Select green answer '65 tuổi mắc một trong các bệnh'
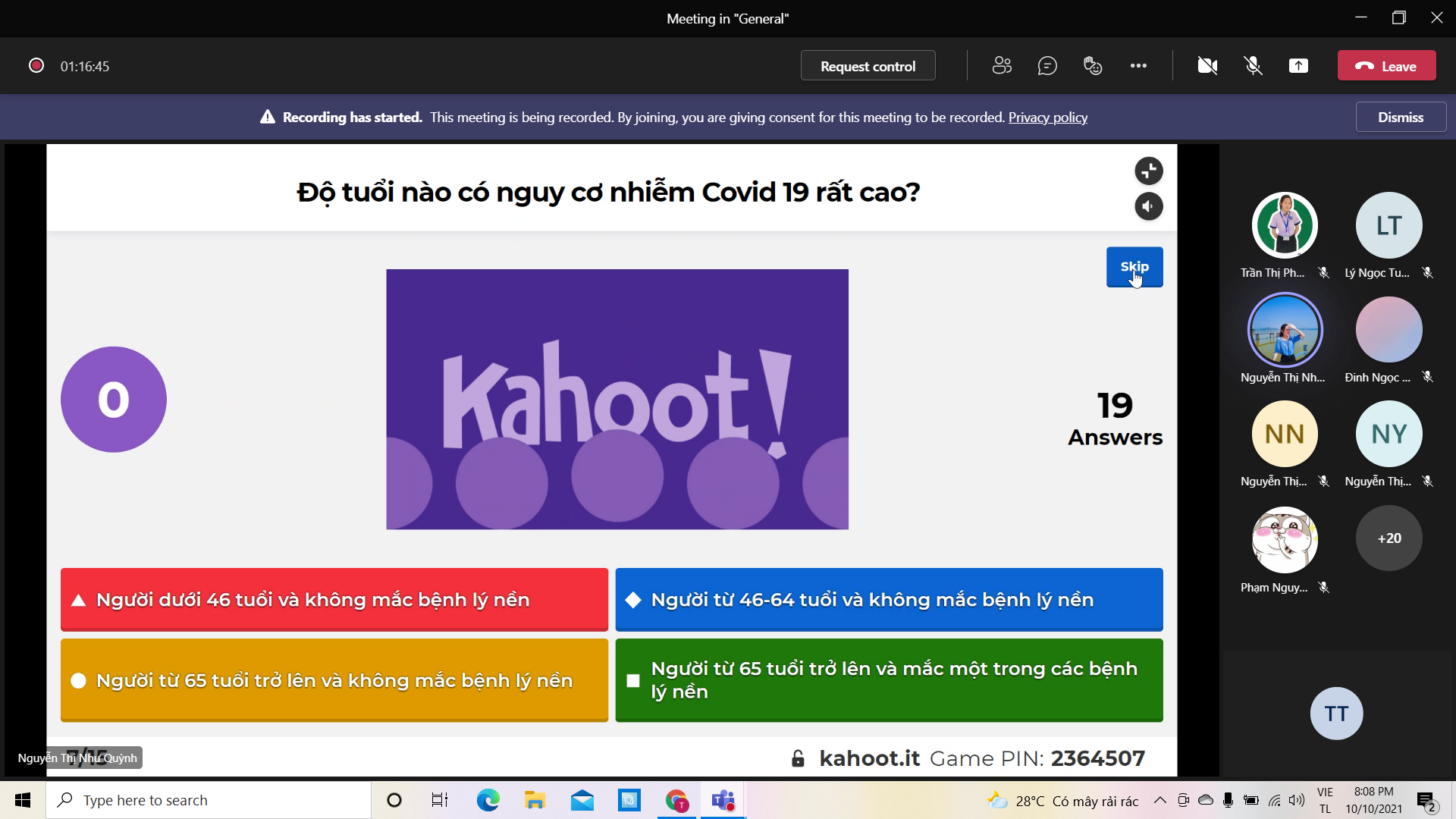This screenshot has width=1456, height=819. [889, 680]
